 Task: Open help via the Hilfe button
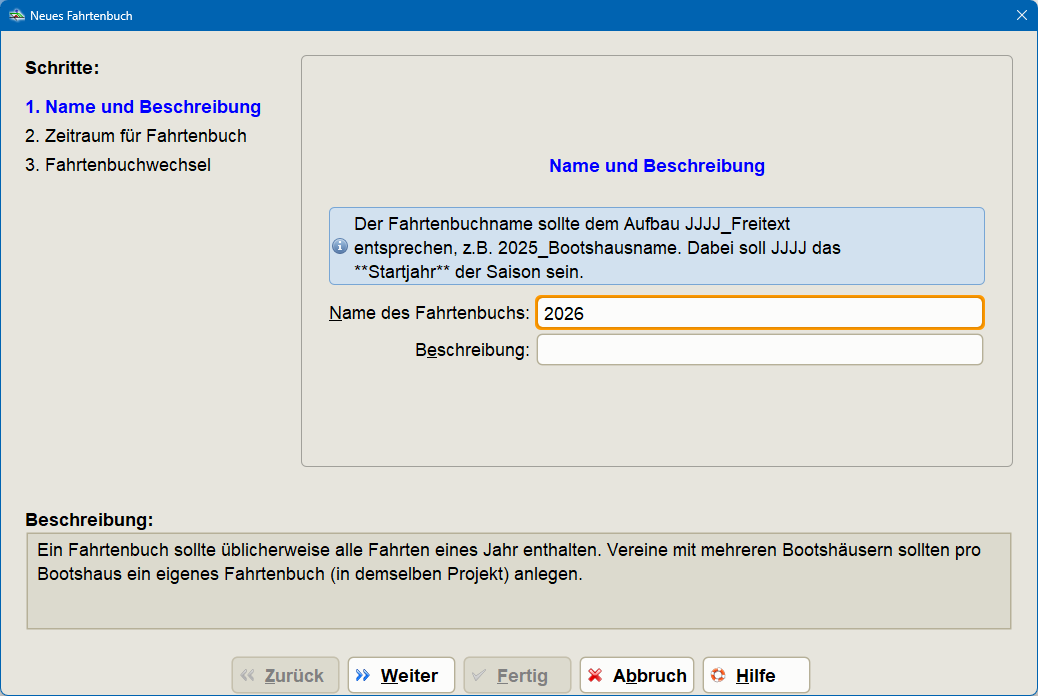tap(755, 675)
